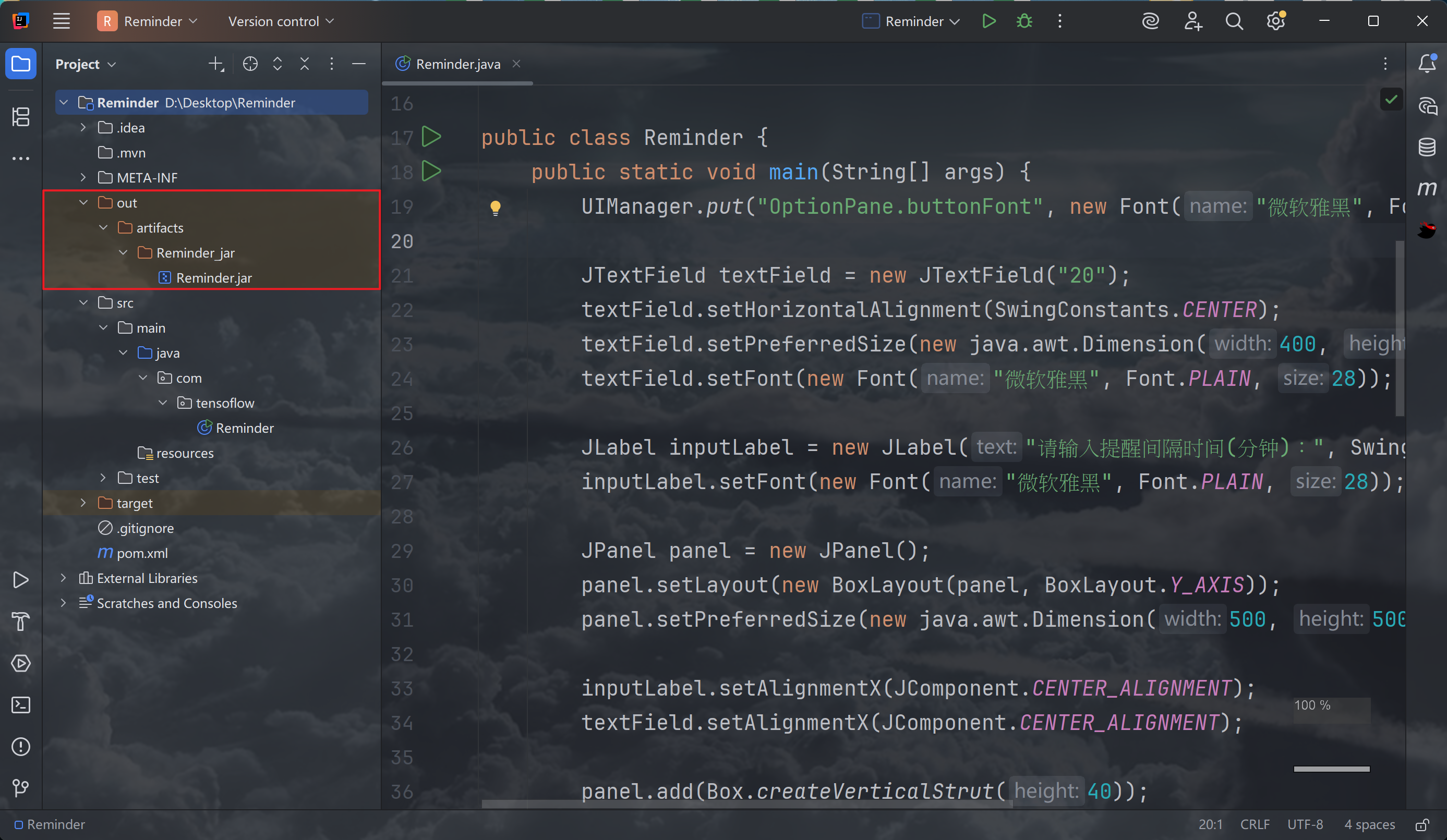Click the Debug bug icon in toolbar
The image size is (1447, 840).
click(1024, 21)
